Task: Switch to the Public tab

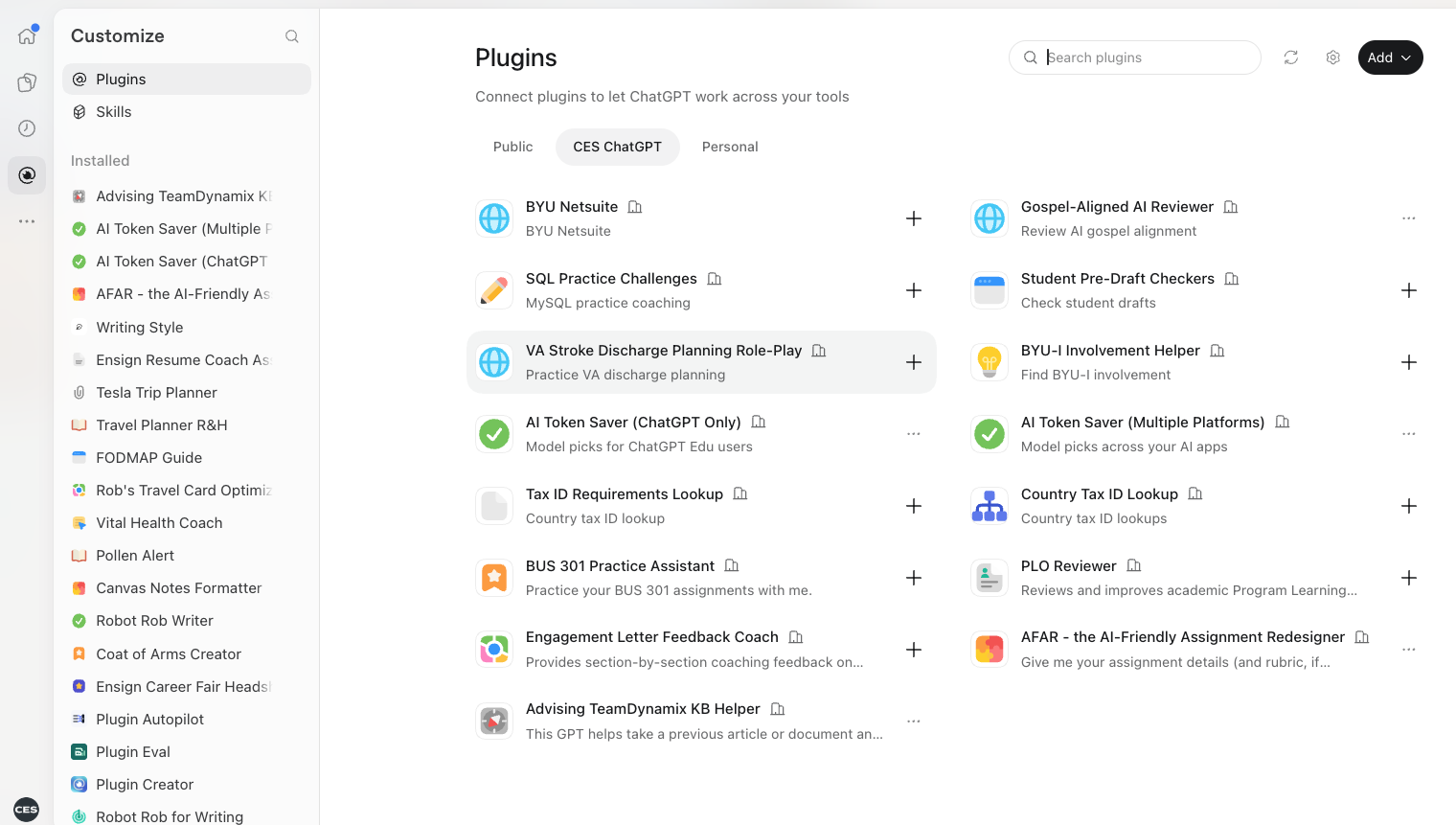Action: (513, 147)
